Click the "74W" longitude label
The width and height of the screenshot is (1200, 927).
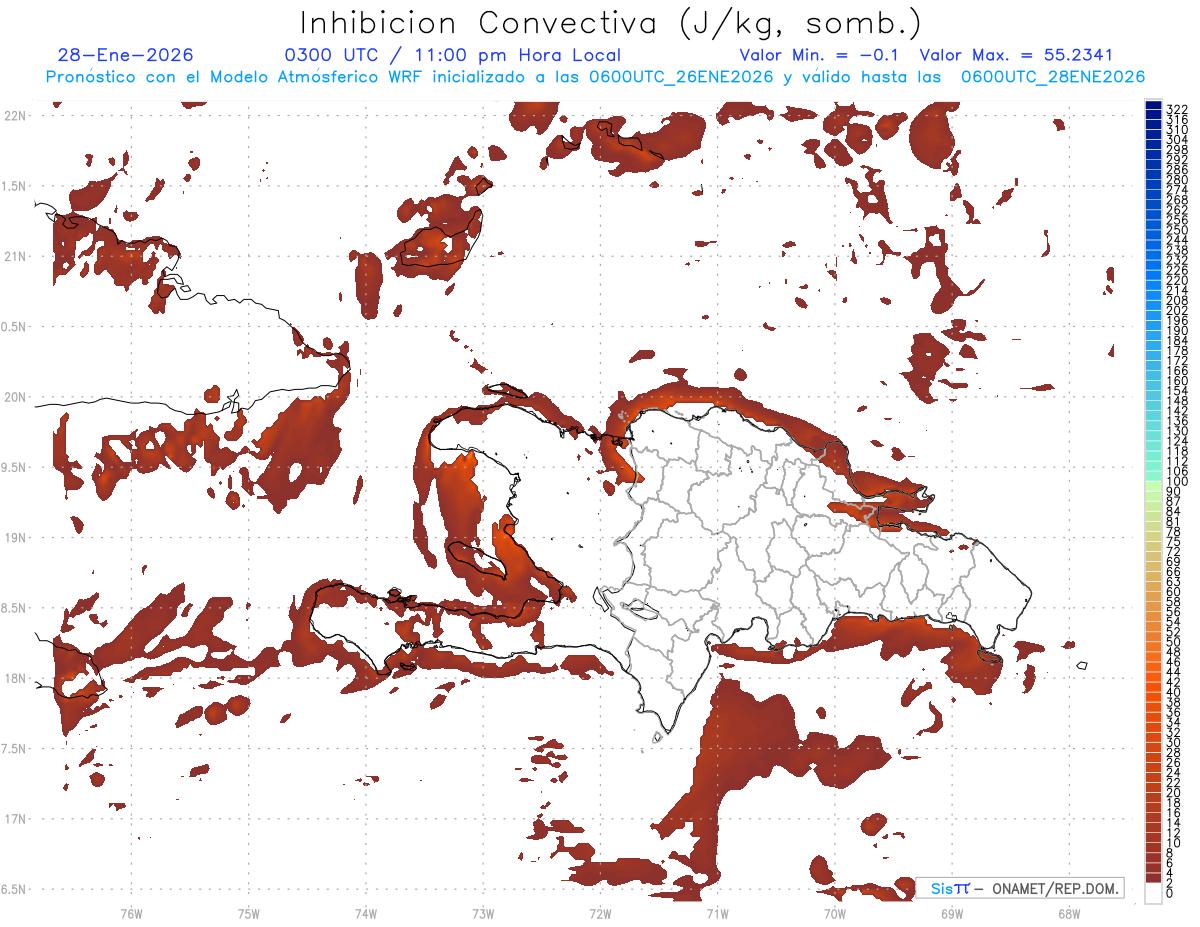click(366, 913)
